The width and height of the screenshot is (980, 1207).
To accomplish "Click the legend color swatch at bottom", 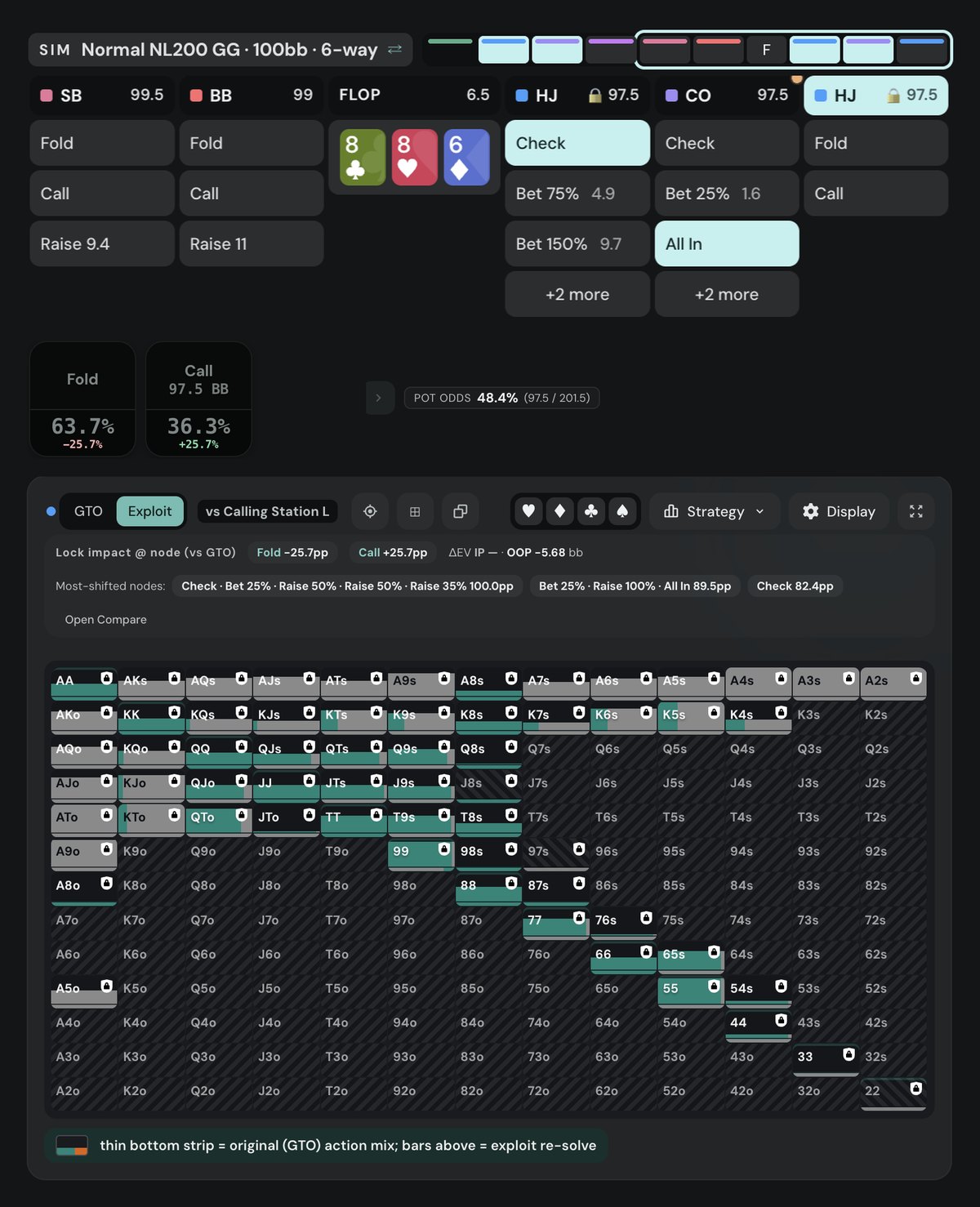I will pos(72,1146).
